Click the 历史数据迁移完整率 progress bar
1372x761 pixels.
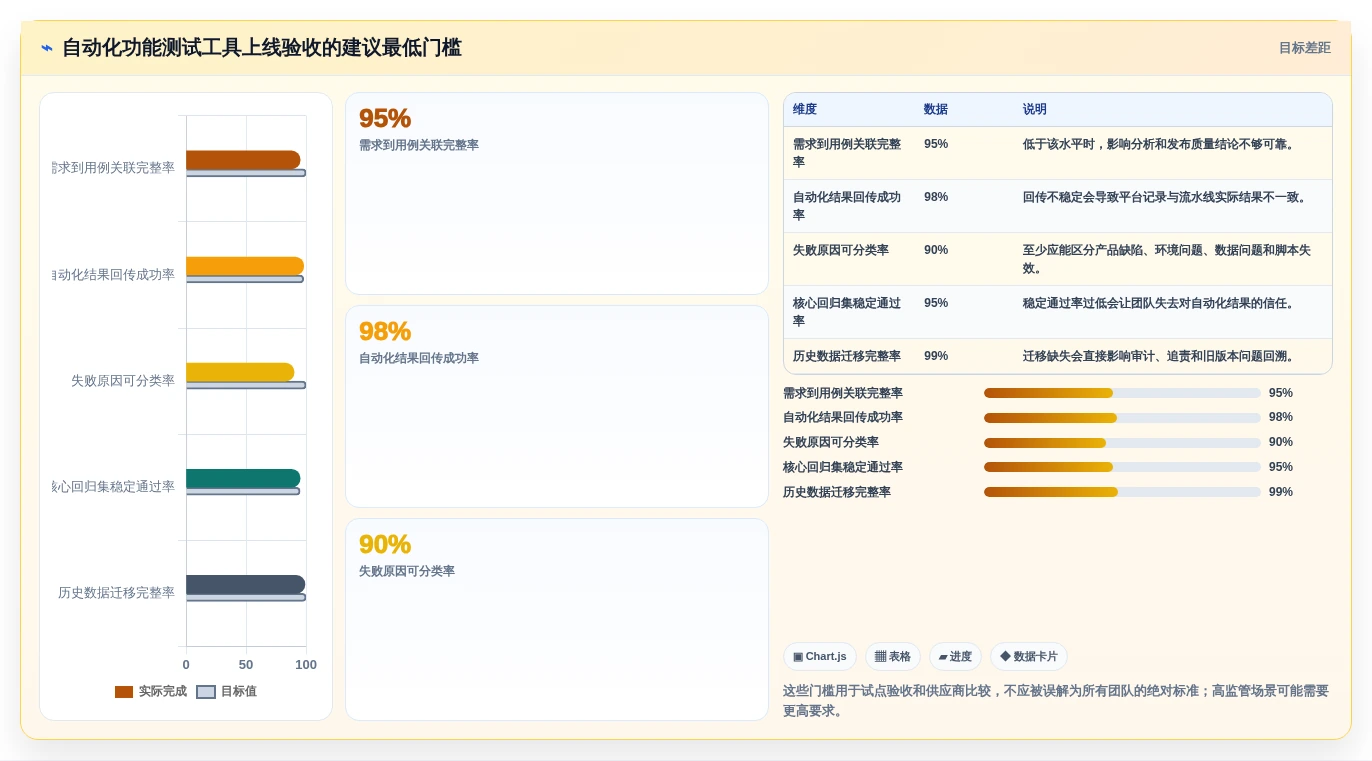1122,492
